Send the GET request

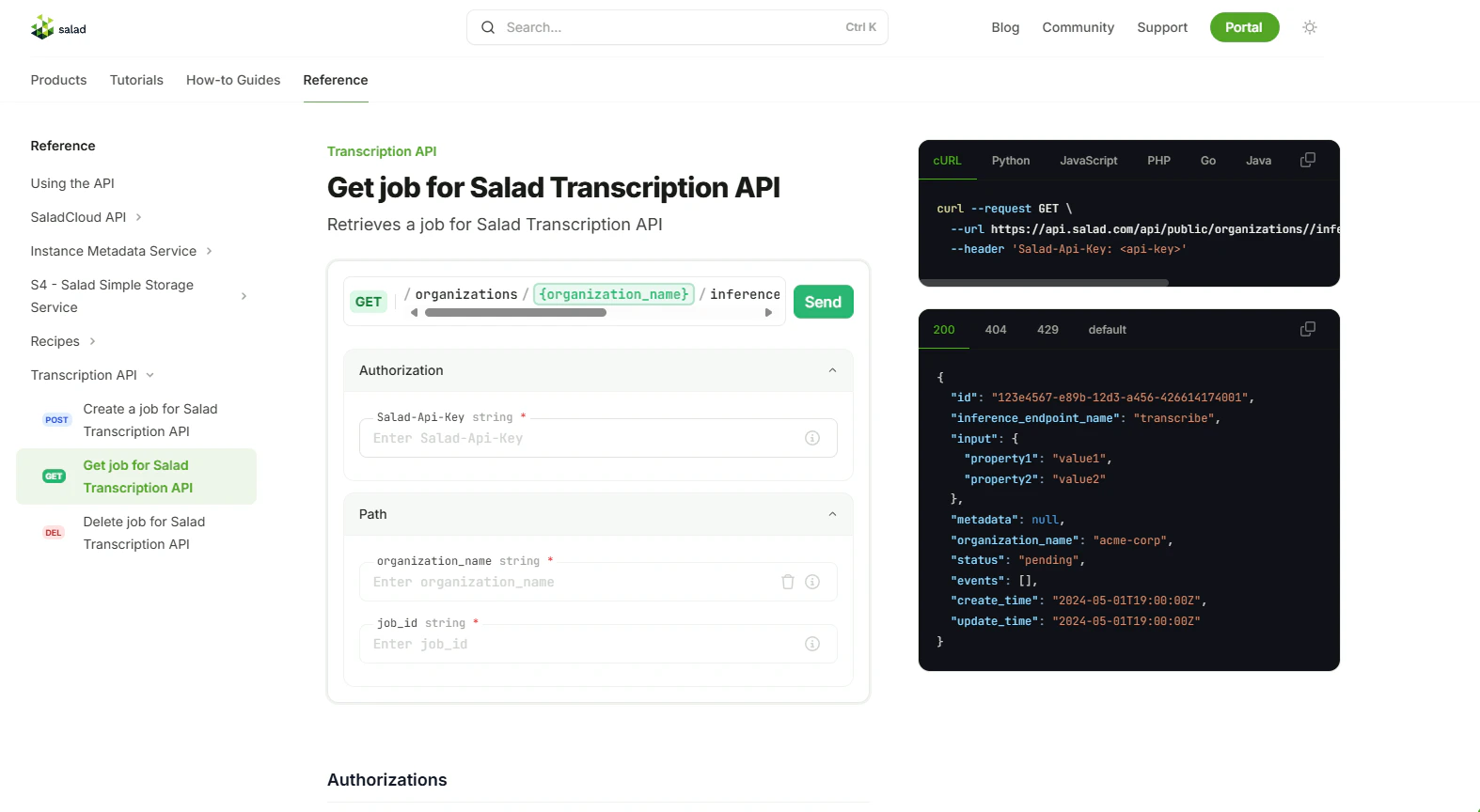[x=823, y=302]
